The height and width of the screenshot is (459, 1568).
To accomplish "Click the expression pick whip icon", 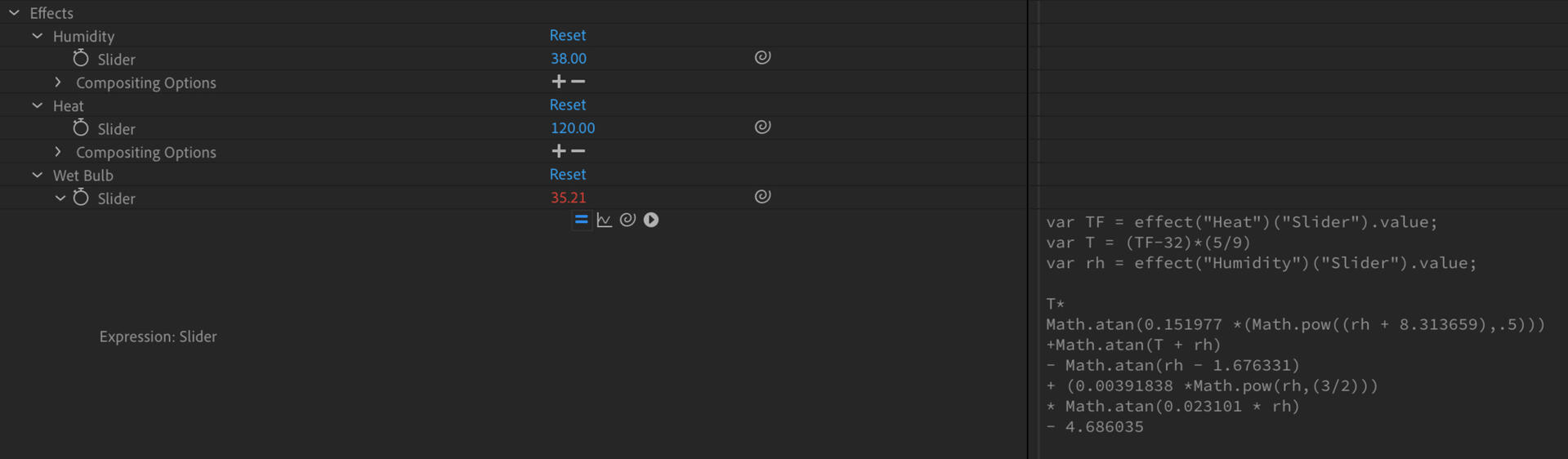I will (x=628, y=220).
